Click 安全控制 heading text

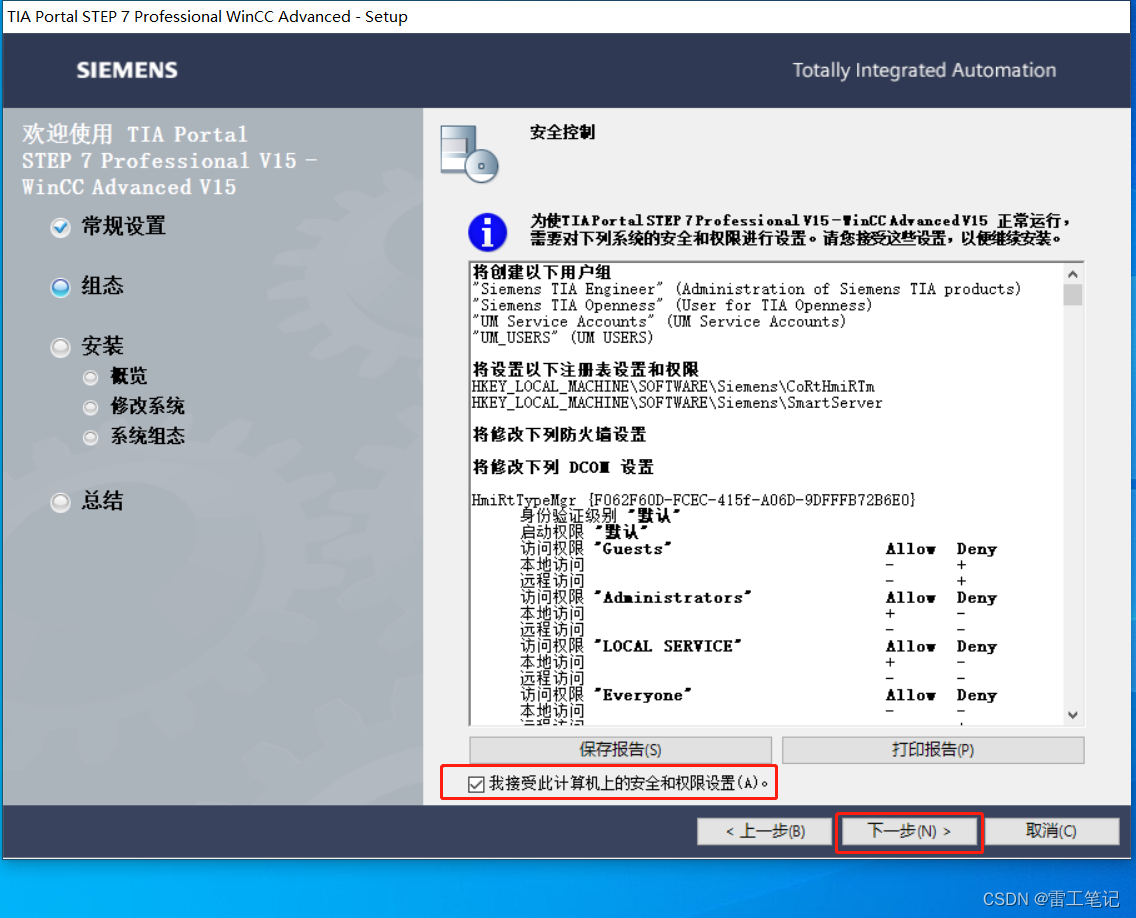click(562, 132)
